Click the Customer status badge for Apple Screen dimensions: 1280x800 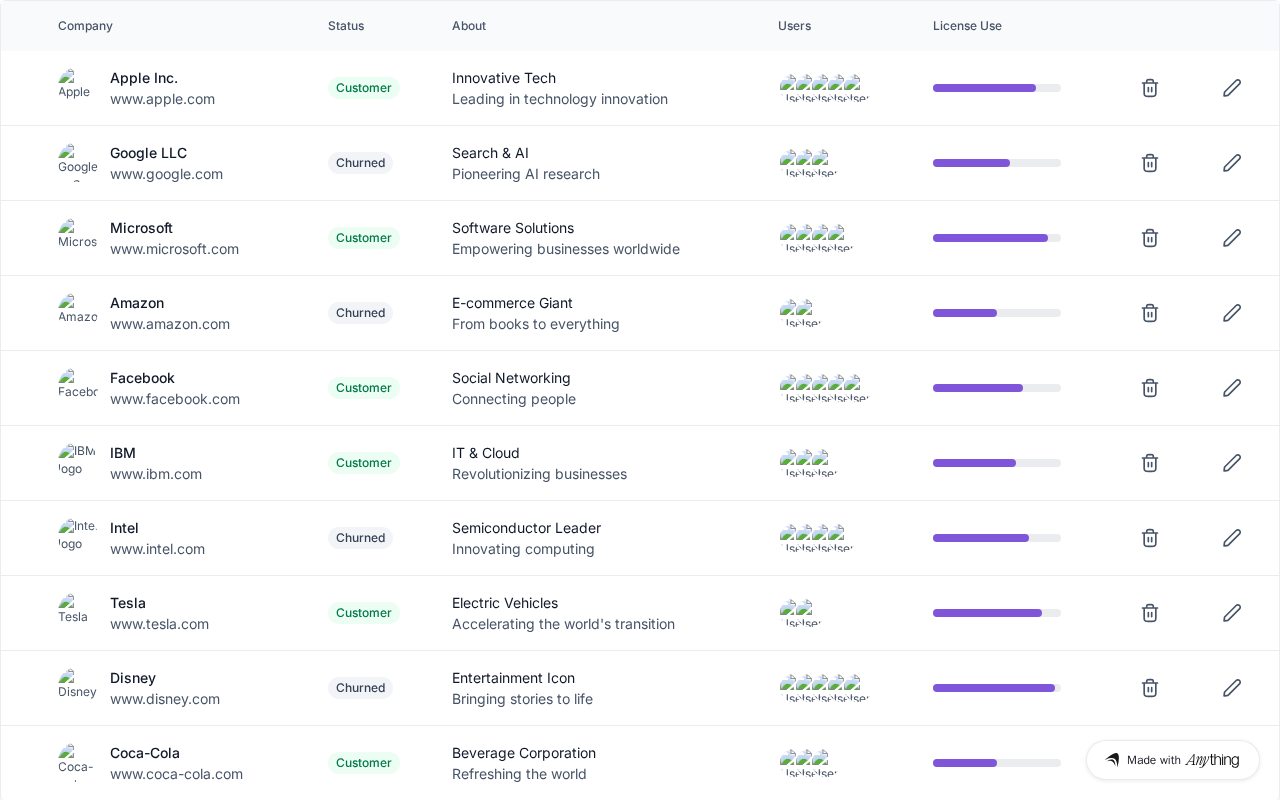pyautogui.click(x=364, y=88)
